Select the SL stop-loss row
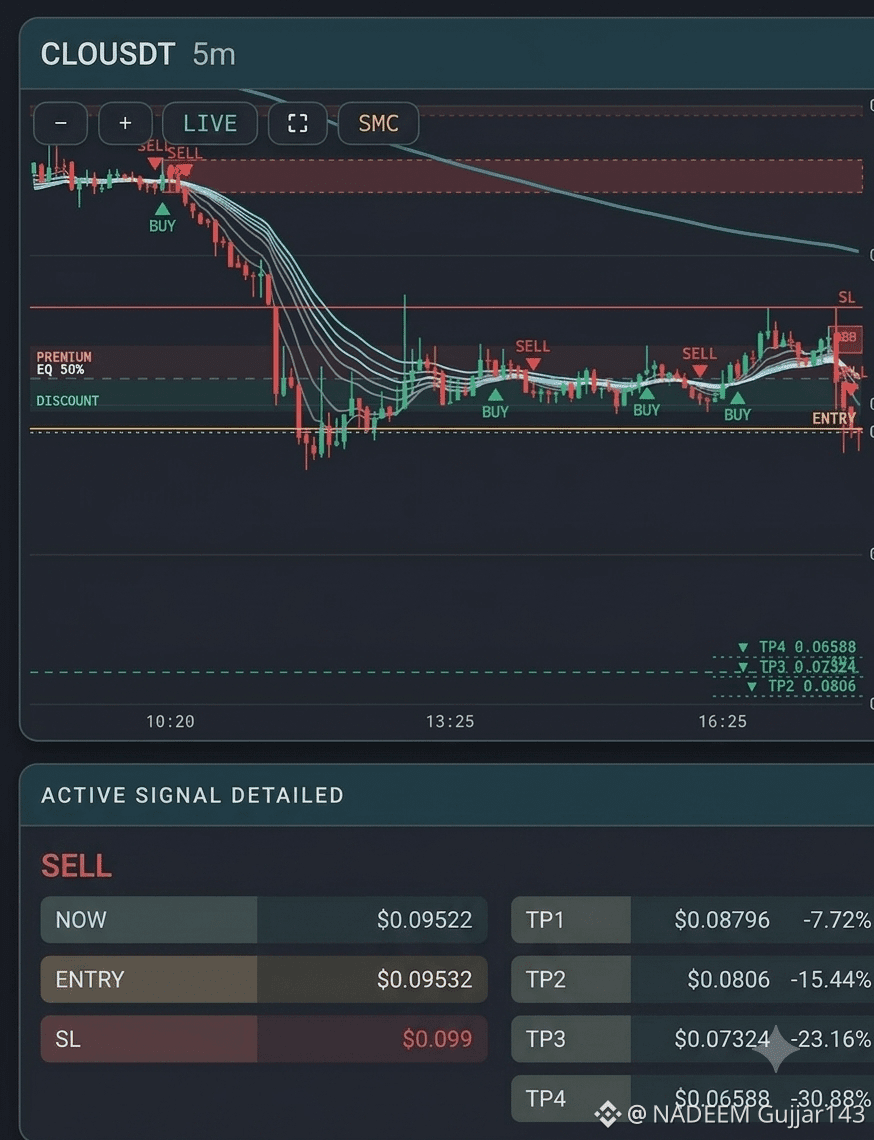 click(x=264, y=1039)
